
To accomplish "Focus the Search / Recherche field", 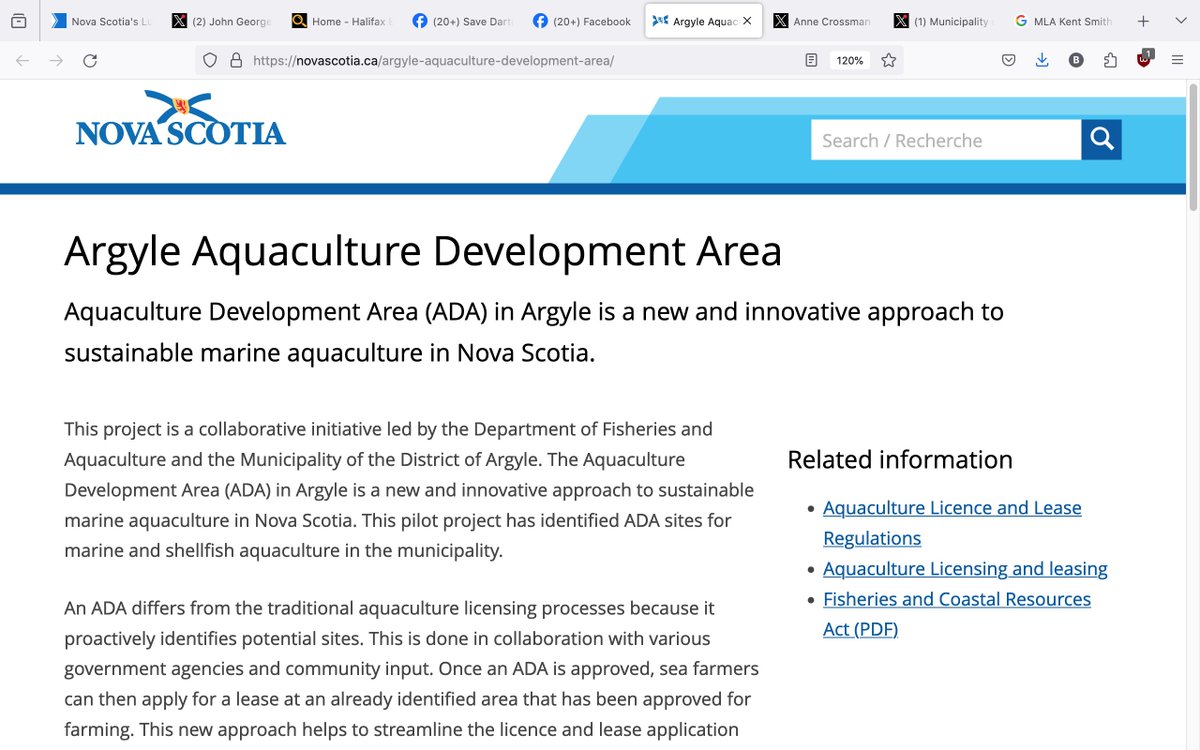I will tap(946, 140).
